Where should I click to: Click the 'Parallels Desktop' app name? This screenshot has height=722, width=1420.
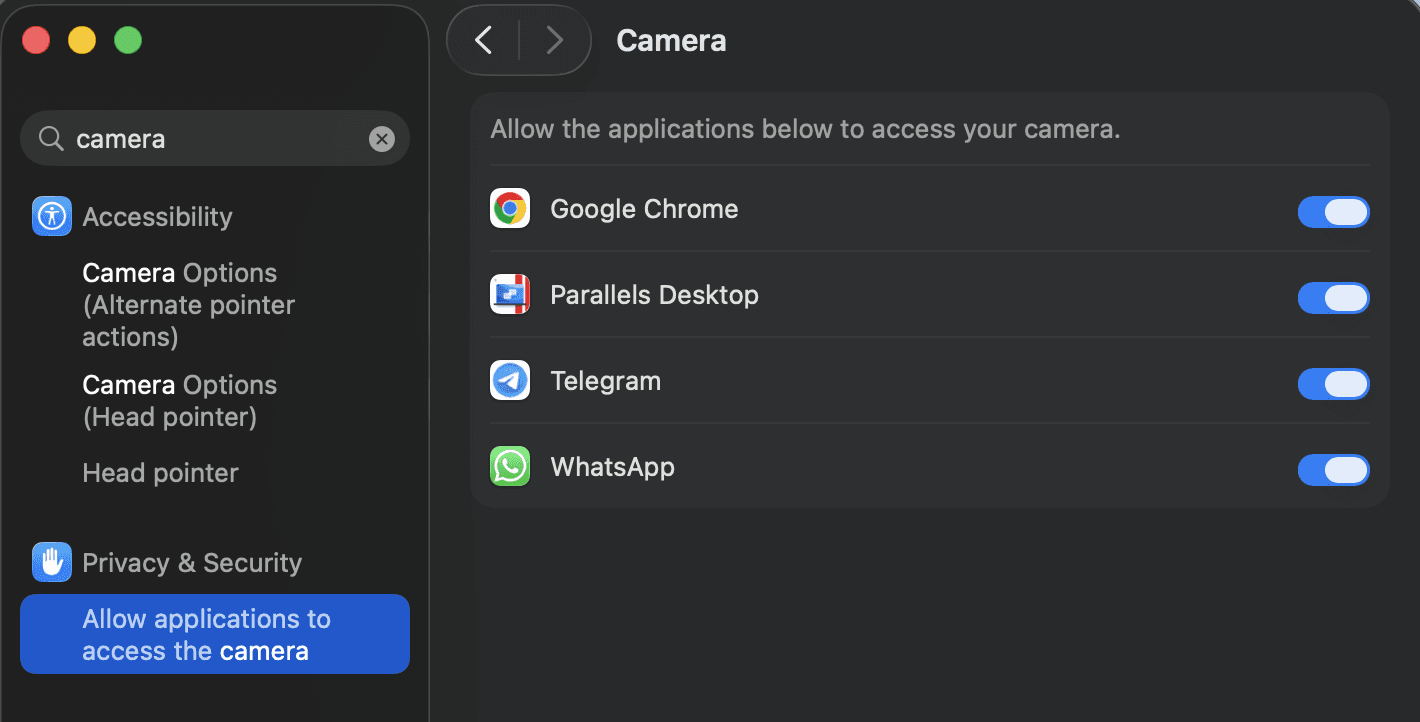click(654, 295)
